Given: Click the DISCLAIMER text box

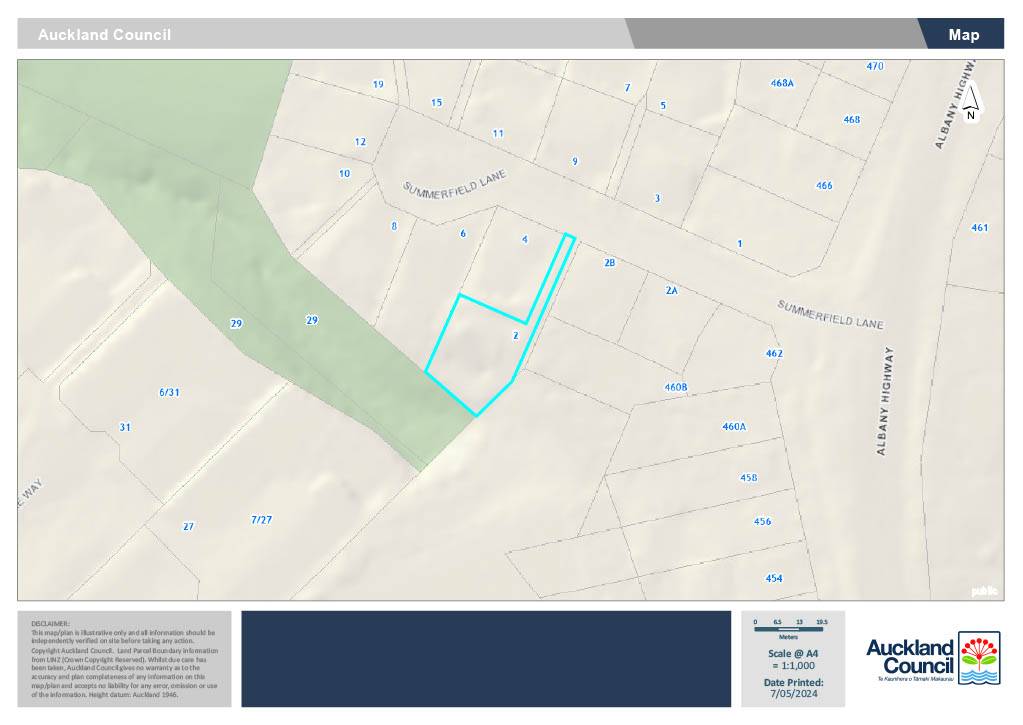Looking at the screenshot, I should click(x=124, y=658).
